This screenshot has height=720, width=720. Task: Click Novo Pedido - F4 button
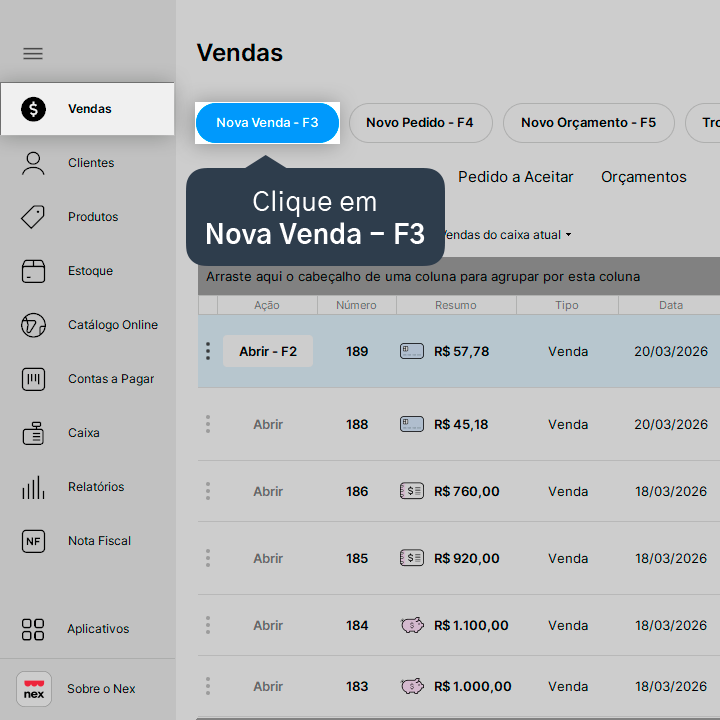pos(421,123)
